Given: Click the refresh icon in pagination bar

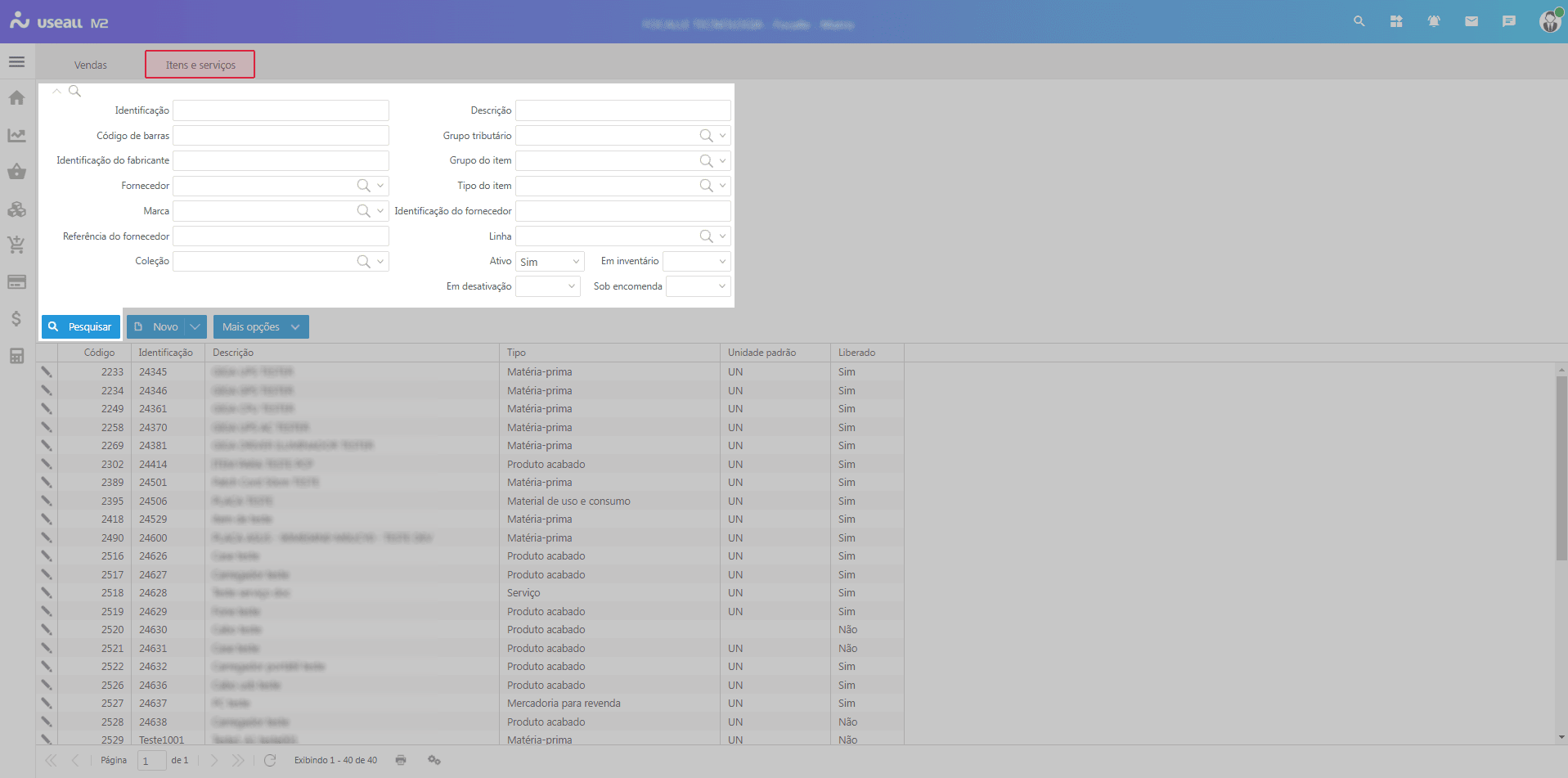Looking at the screenshot, I should [x=270, y=760].
